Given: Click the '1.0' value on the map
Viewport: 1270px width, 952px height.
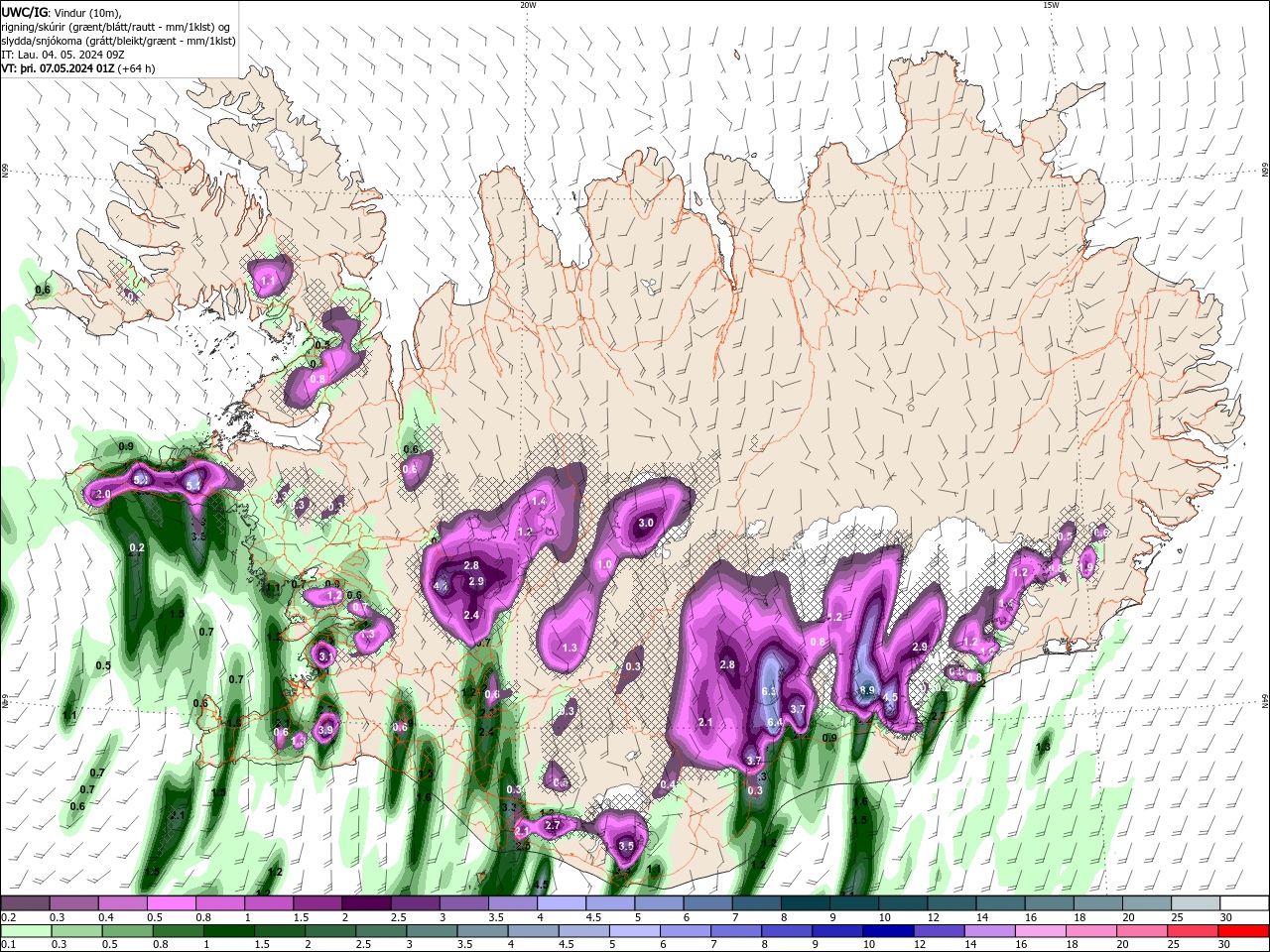Looking at the screenshot, I should coord(604,564).
